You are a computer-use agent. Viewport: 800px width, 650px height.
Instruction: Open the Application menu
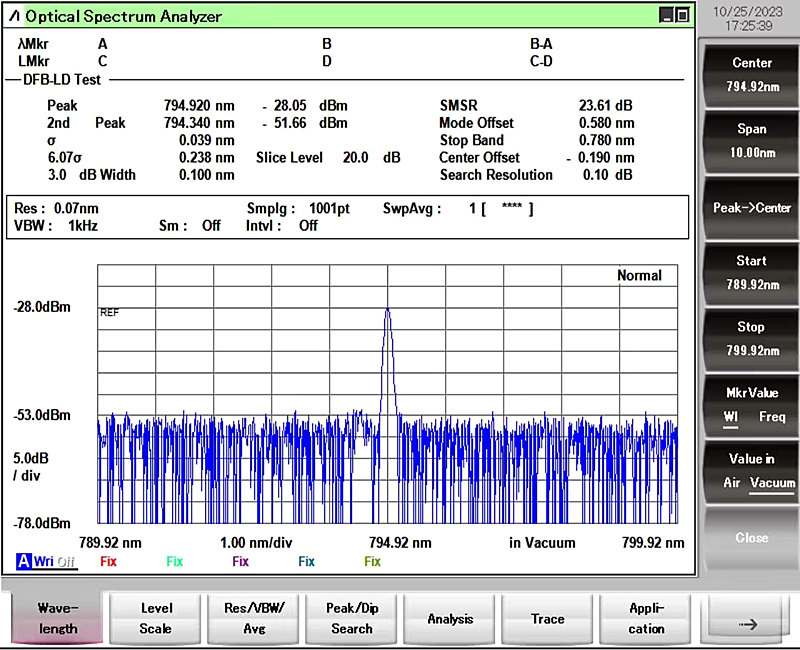click(646, 618)
